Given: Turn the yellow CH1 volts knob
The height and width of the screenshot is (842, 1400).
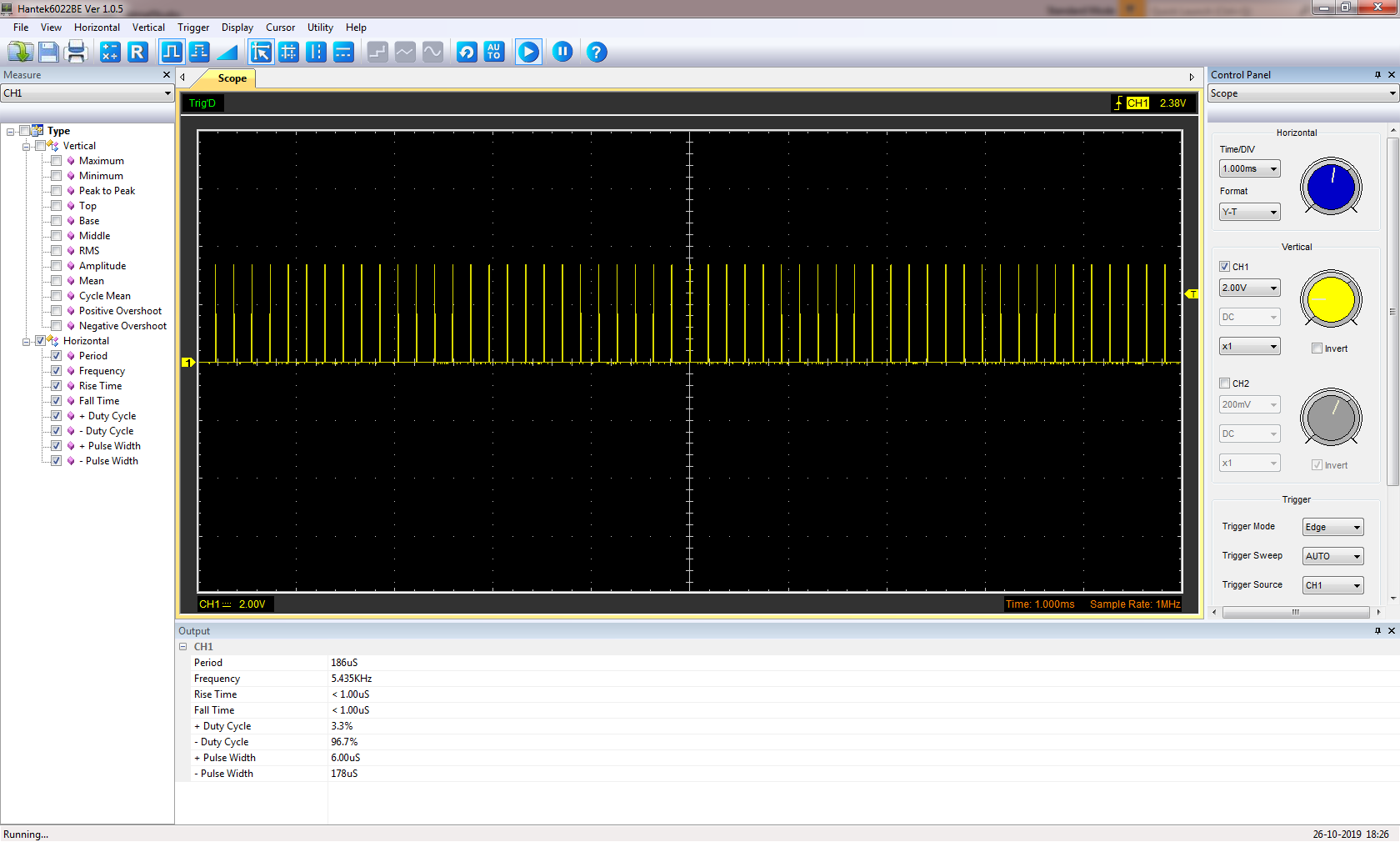Looking at the screenshot, I should click(1331, 300).
